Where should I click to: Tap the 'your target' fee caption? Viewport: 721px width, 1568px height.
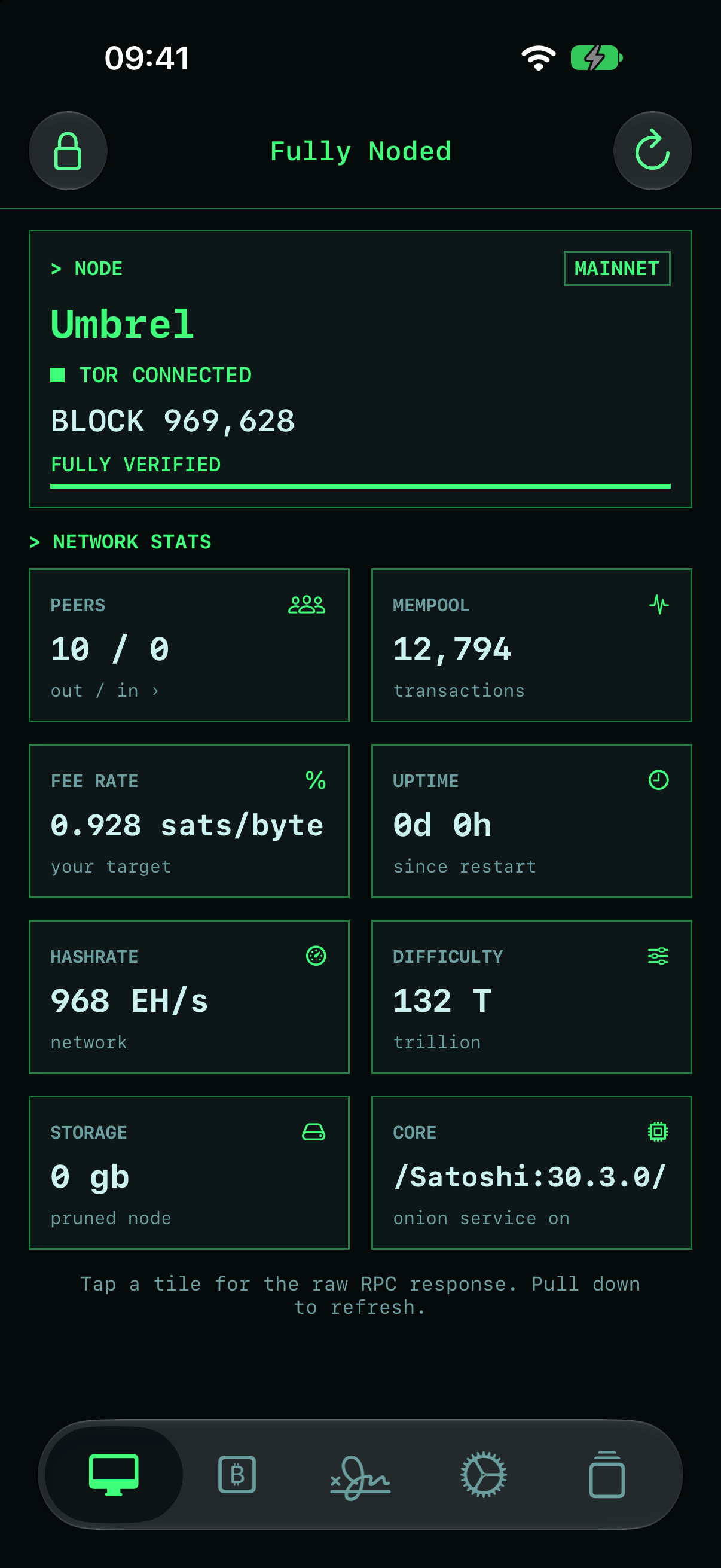pos(111,867)
